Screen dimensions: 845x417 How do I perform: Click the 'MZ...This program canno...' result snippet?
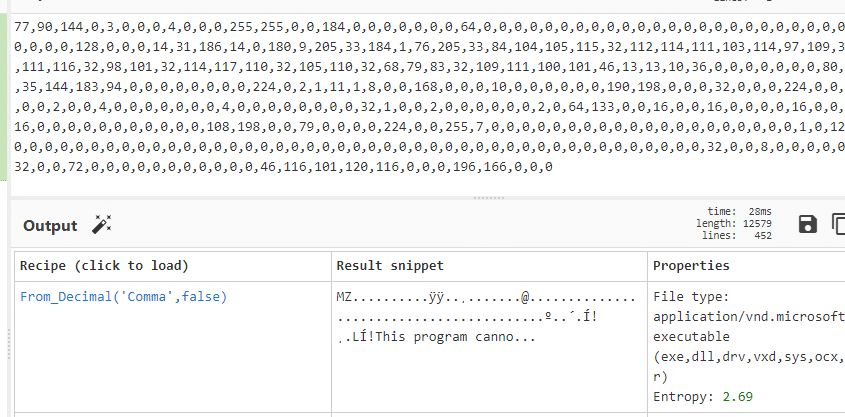click(x=486, y=317)
